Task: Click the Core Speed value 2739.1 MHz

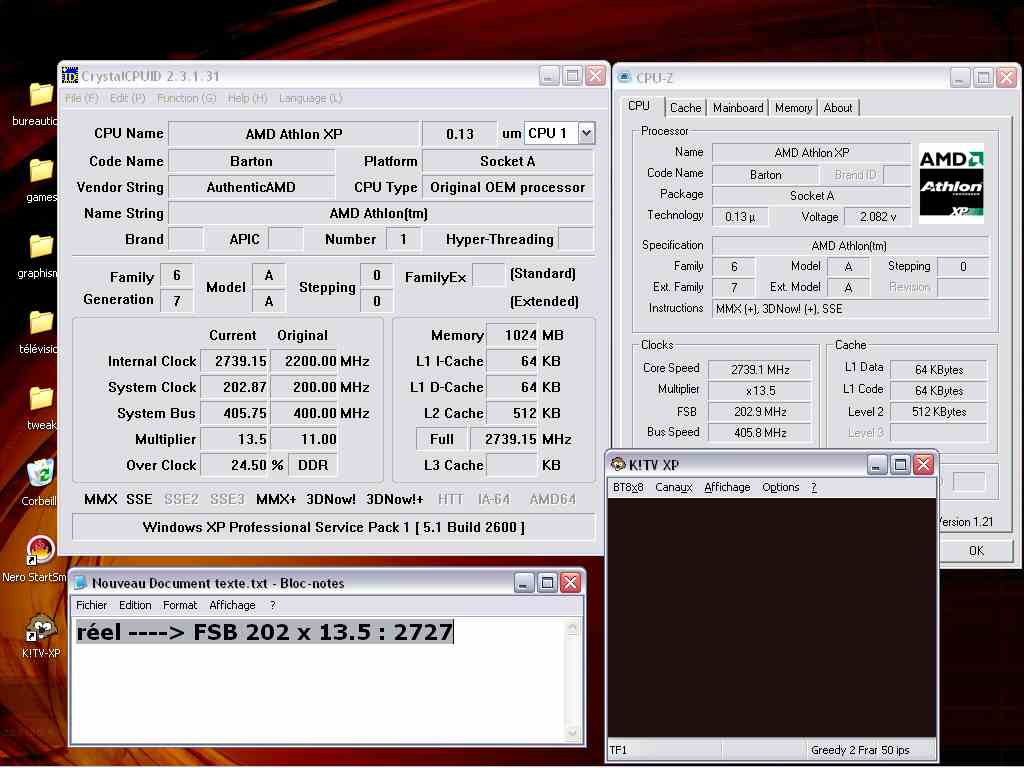Action: [x=760, y=370]
